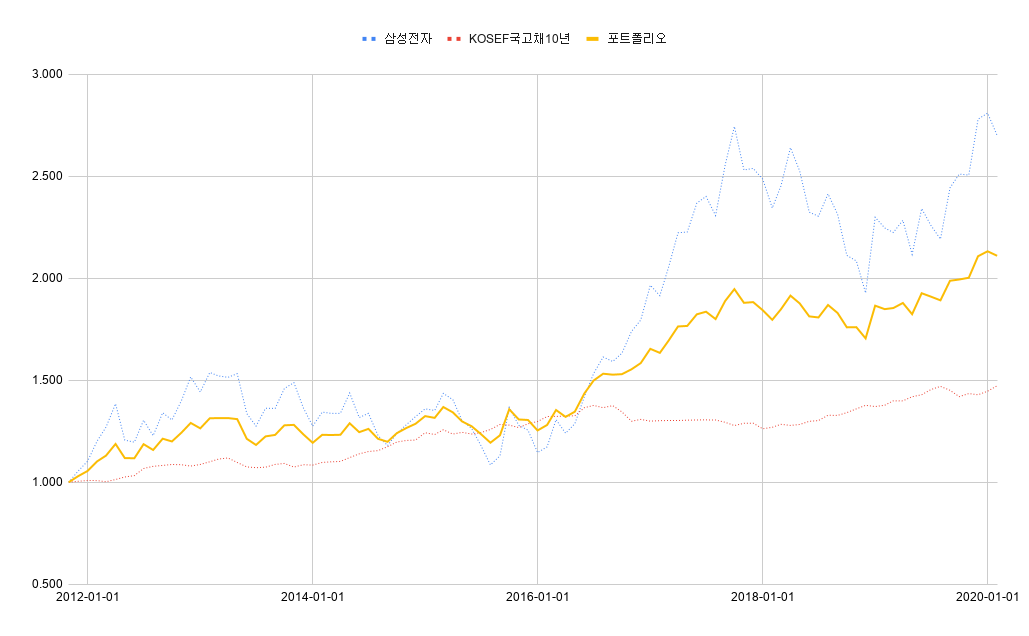Click the 3.000 y-axis gridline label
This screenshot has width=1029, height=636.
(x=47, y=73)
